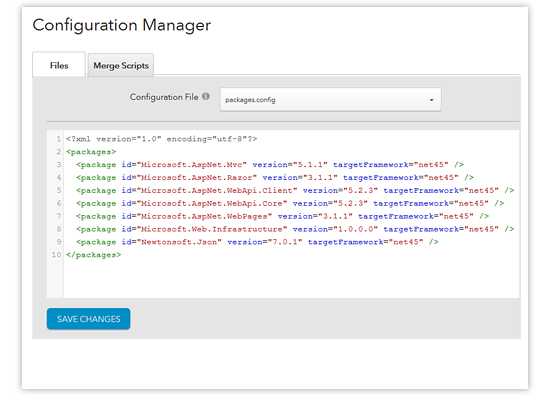Viewport: 550px width, 405px height.
Task: Click the Newtonsoft.Json version 7.0.1 value
Action: [x=285, y=242]
